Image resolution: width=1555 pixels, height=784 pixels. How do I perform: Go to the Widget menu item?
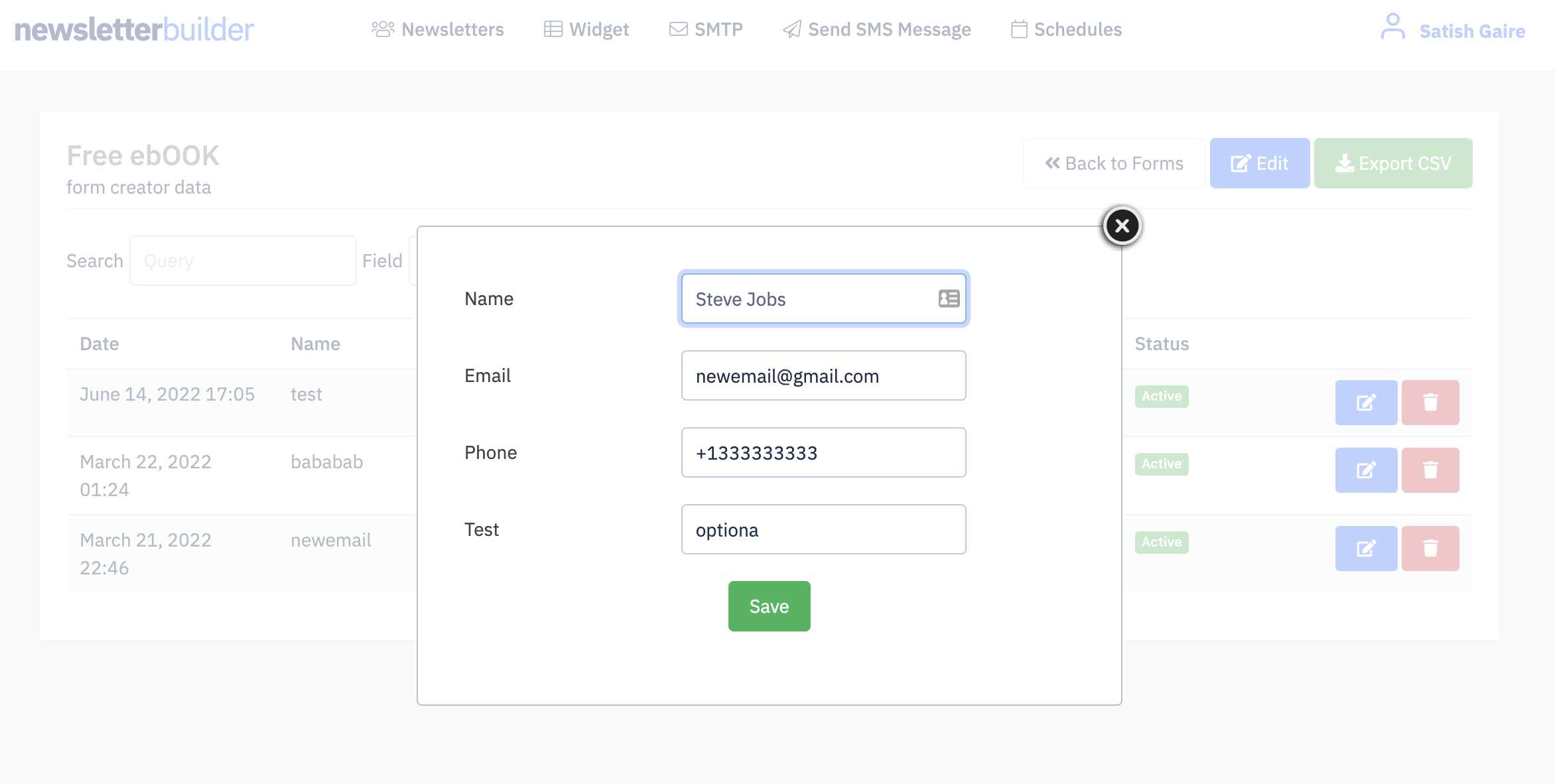pyautogui.click(x=586, y=29)
